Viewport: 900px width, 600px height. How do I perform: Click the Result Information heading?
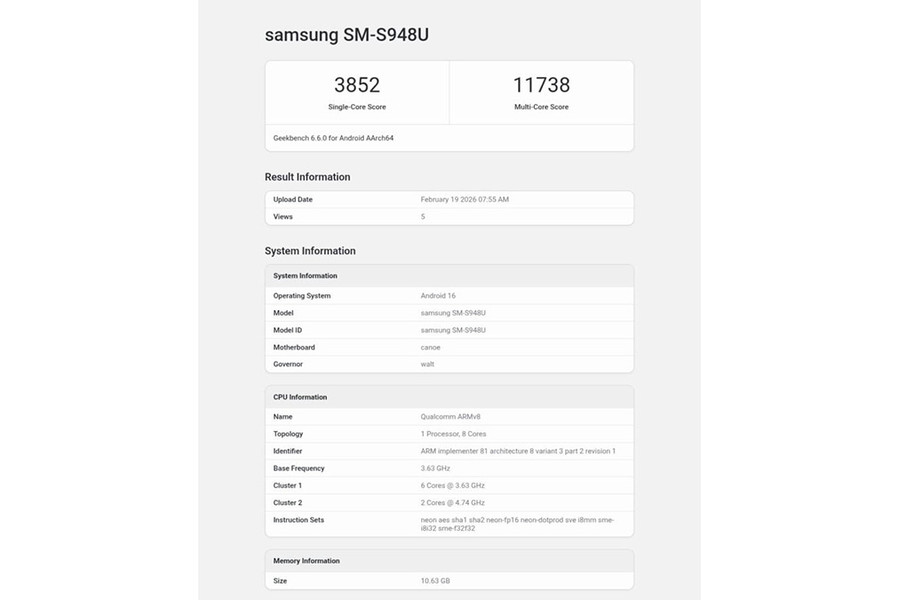[x=308, y=177]
